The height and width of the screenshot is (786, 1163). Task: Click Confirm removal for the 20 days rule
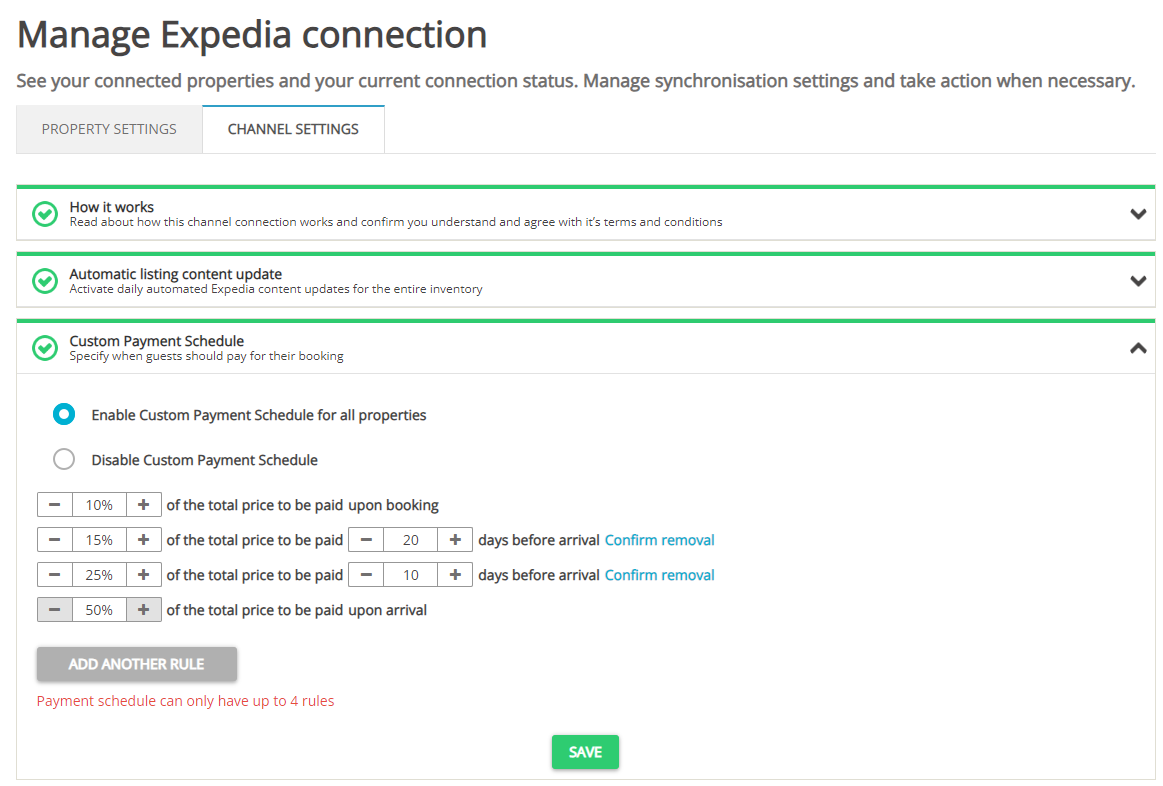click(x=659, y=540)
